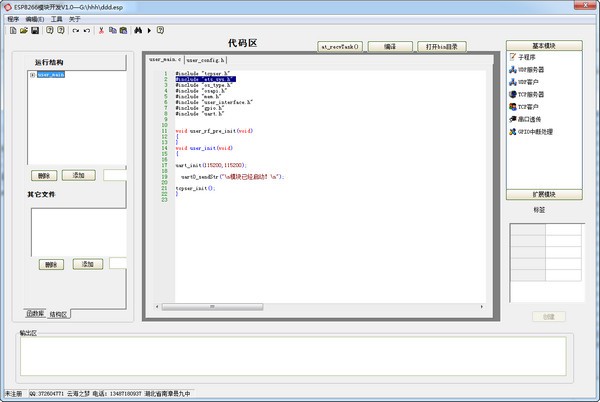Select the 子程序 module item
Image resolution: width=600 pixels, height=402 pixels.
click(x=522, y=57)
